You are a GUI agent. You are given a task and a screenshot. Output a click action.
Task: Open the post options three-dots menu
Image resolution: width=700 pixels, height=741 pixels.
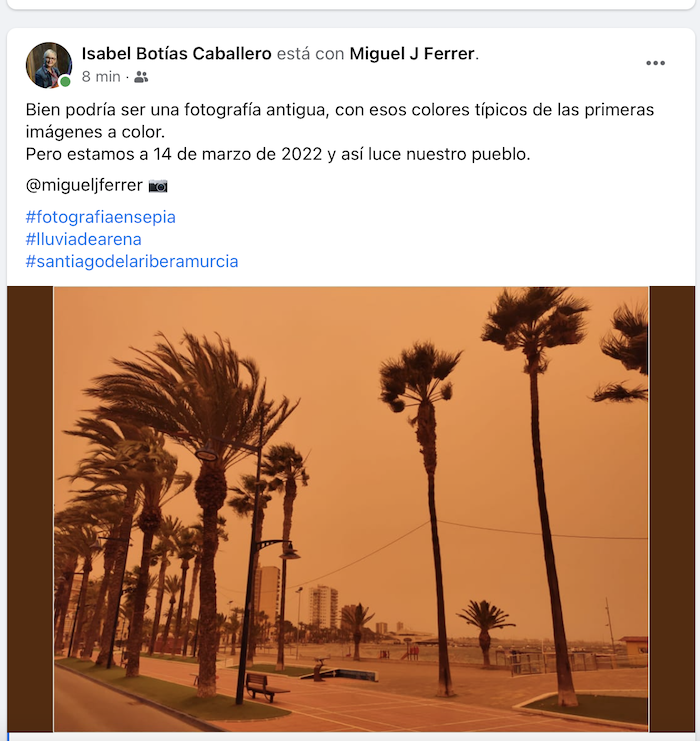coord(655,63)
